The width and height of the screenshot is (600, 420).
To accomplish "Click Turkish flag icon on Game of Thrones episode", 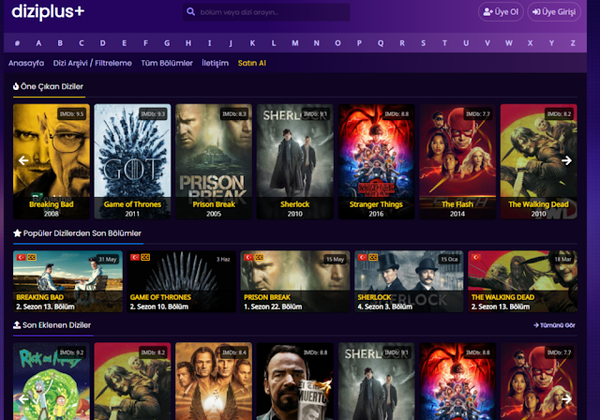I will tap(134, 257).
